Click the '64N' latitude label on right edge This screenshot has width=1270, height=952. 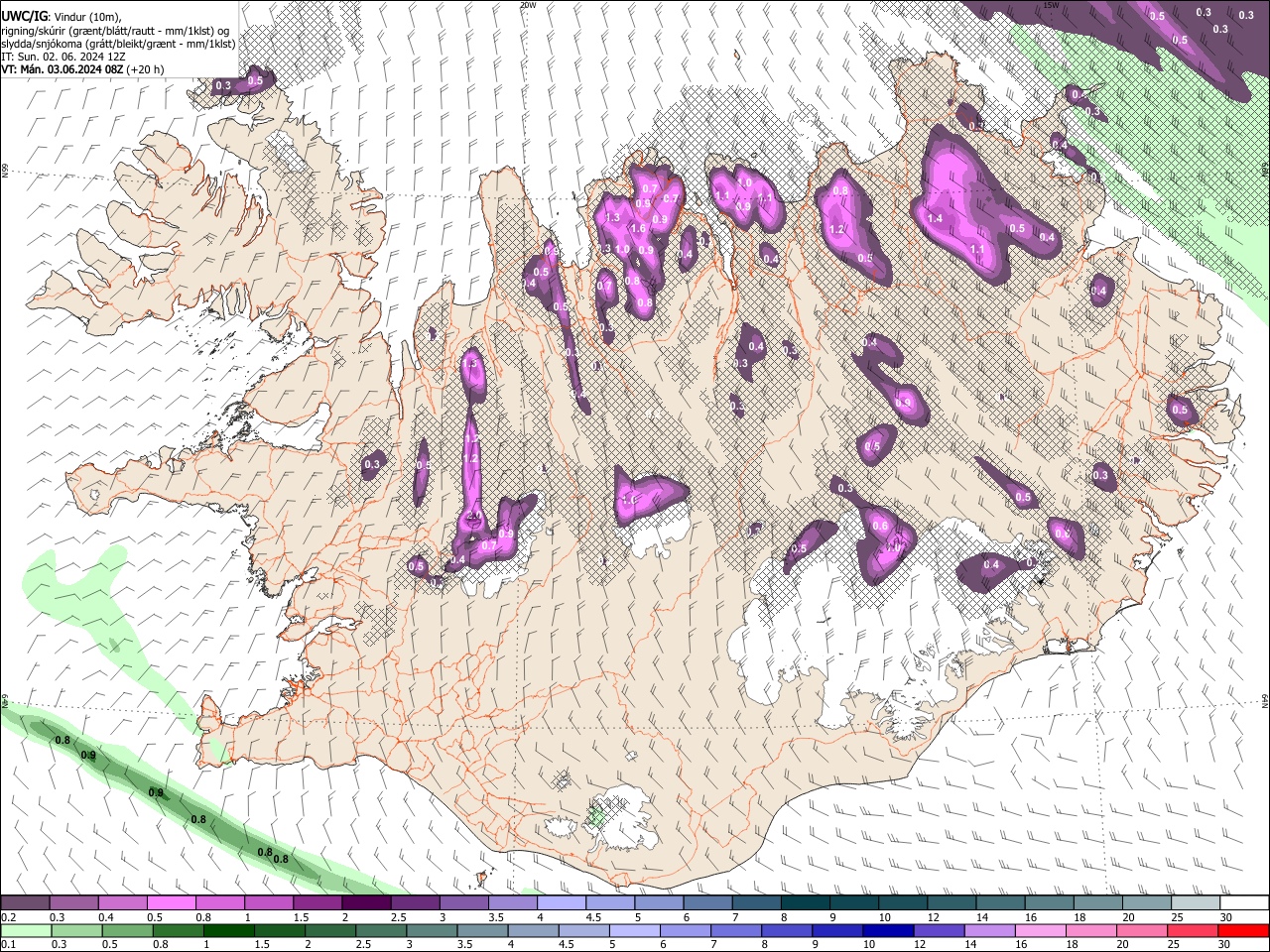(x=1265, y=700)
